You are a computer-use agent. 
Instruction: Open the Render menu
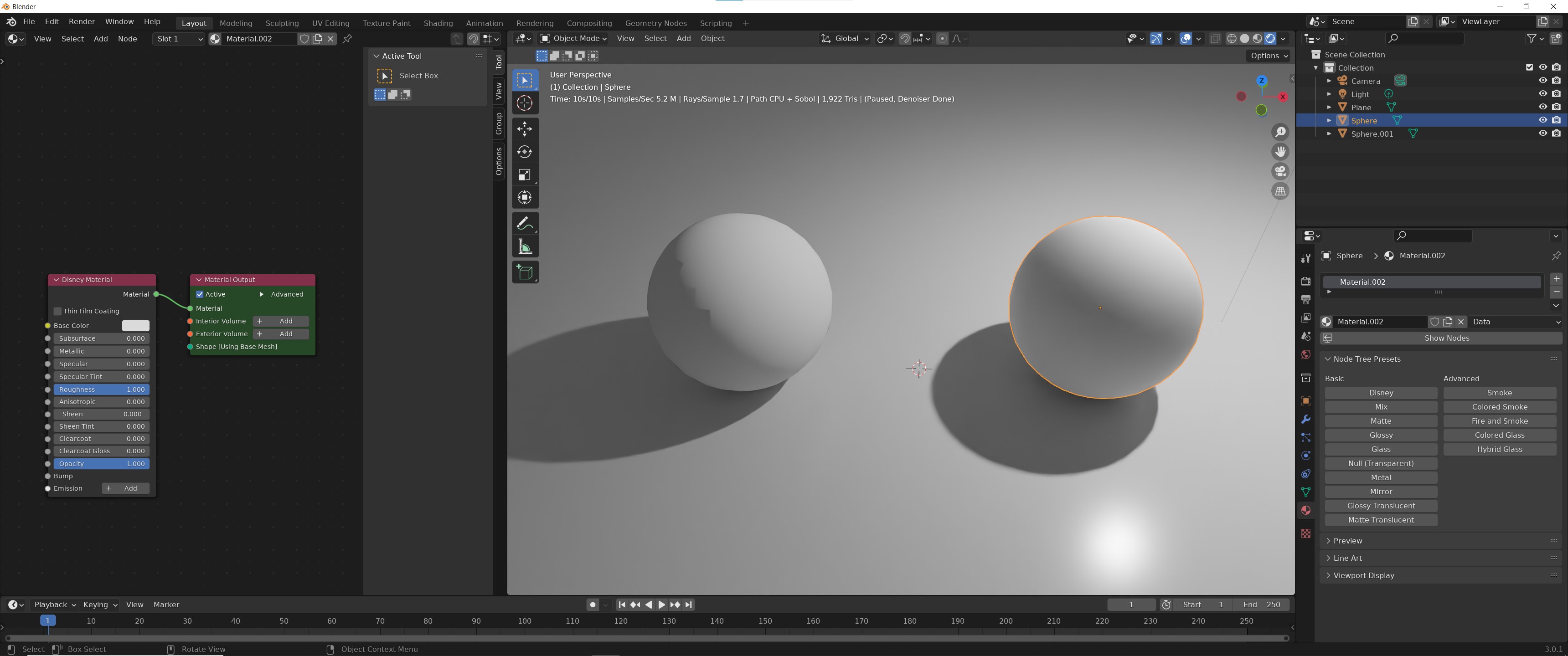point(82,21)
